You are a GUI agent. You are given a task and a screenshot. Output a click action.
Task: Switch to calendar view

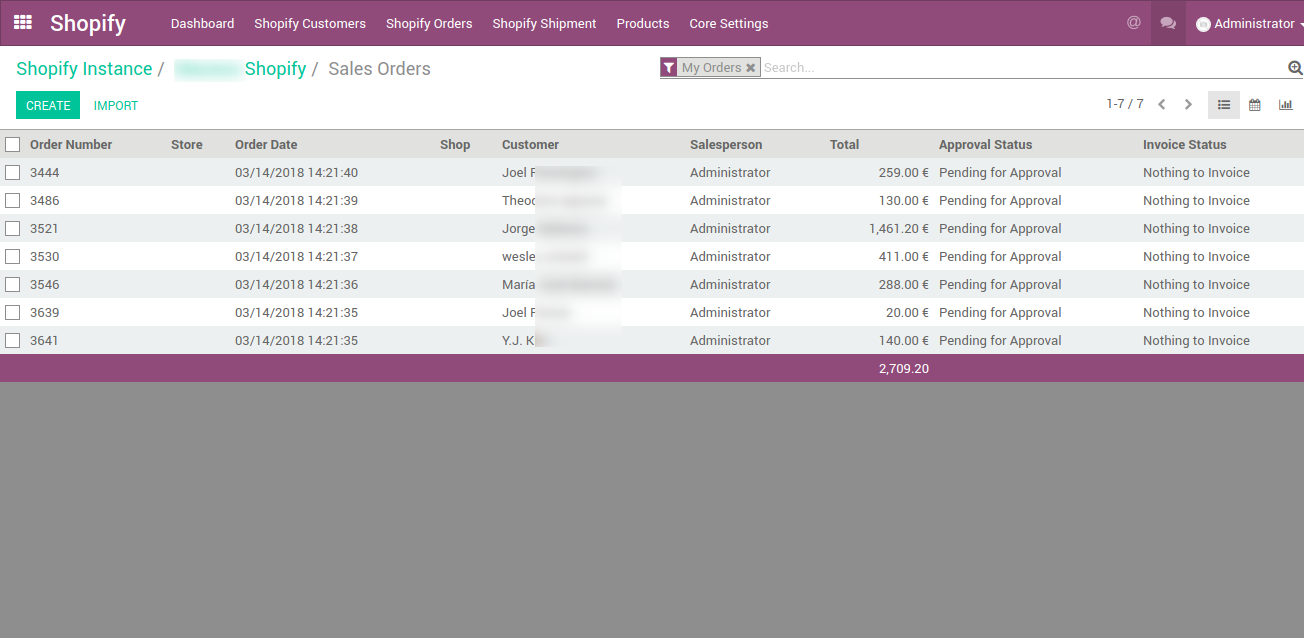(x=1255, y=105)
